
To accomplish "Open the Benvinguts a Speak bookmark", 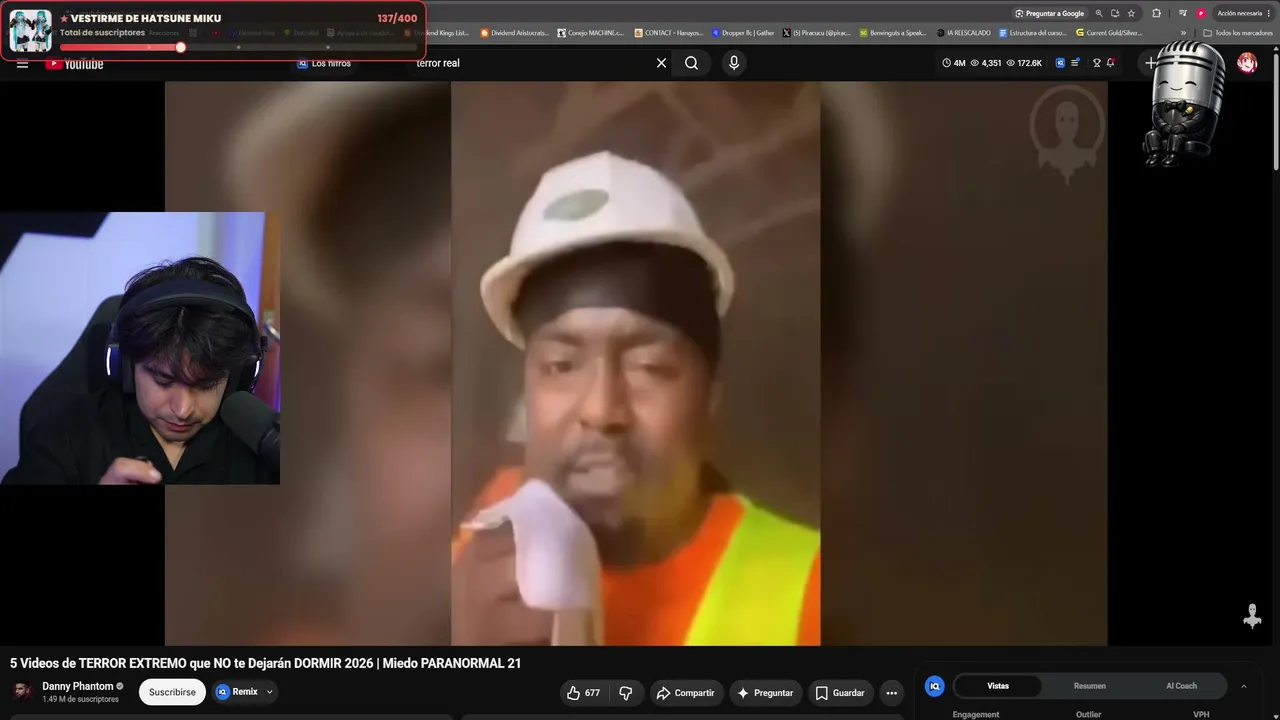I will pyautogui.click(x=893, y=33).
